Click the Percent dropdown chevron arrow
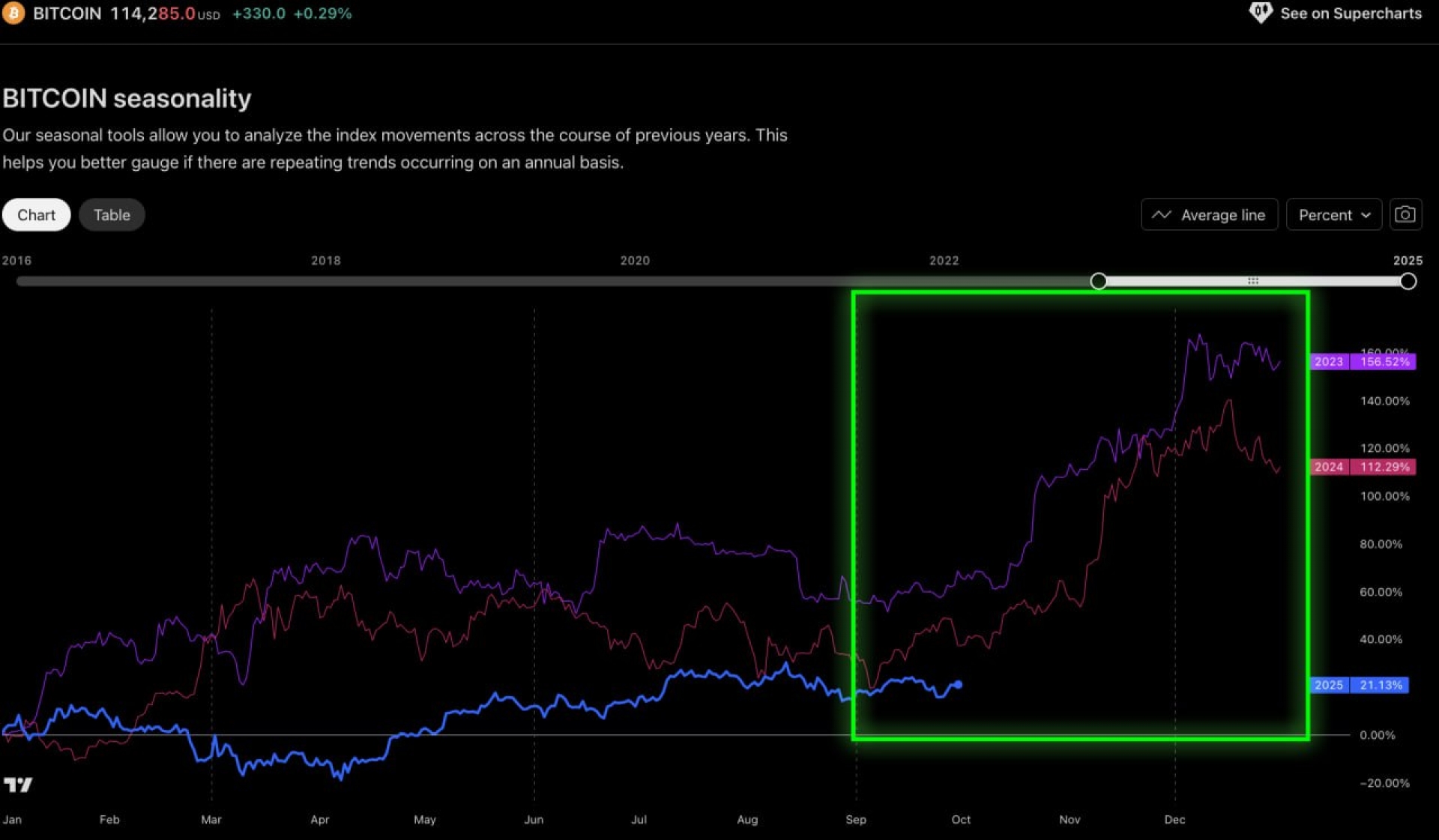Viewport: 1439px width, 840px height. coord(1366,215)
